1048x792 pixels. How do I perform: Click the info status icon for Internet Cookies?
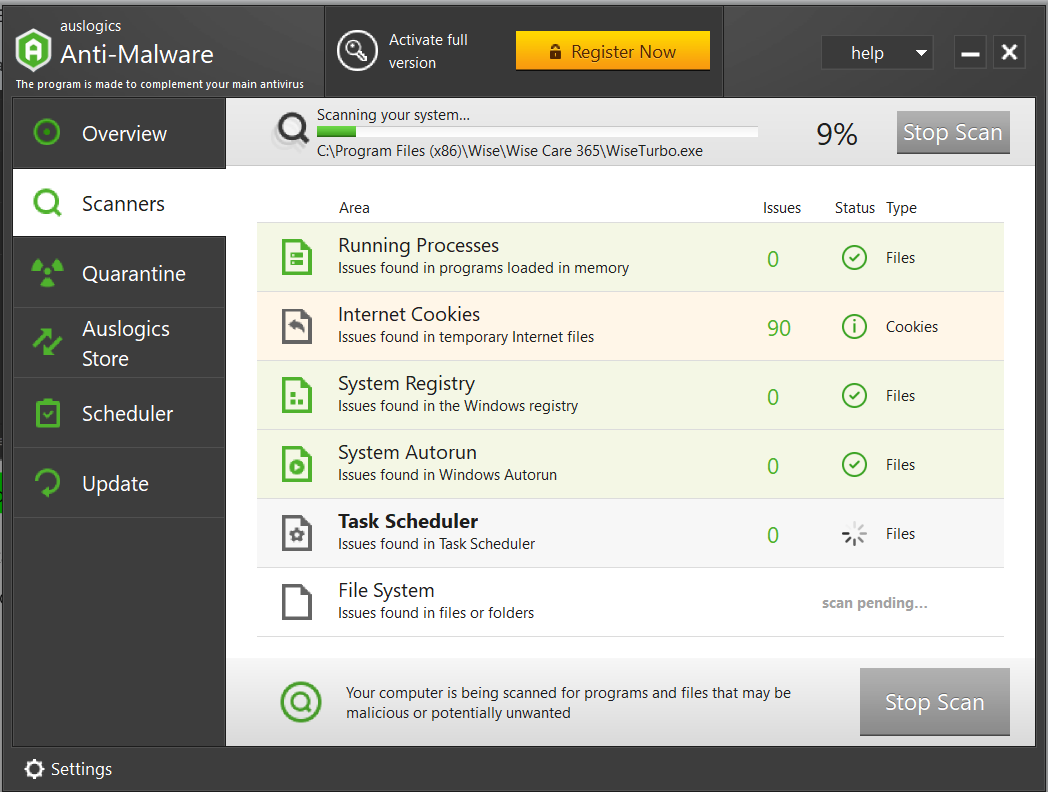tap(854, 326)
